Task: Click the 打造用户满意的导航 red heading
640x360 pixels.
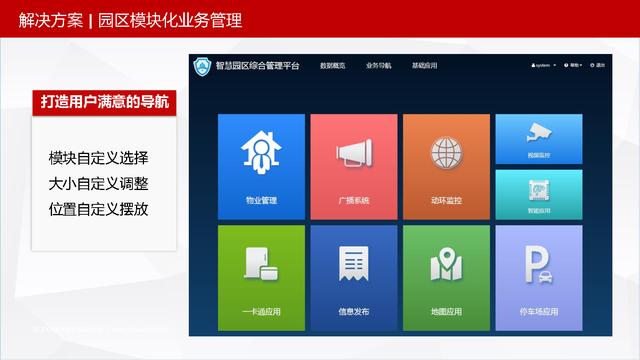Action: 104,102
